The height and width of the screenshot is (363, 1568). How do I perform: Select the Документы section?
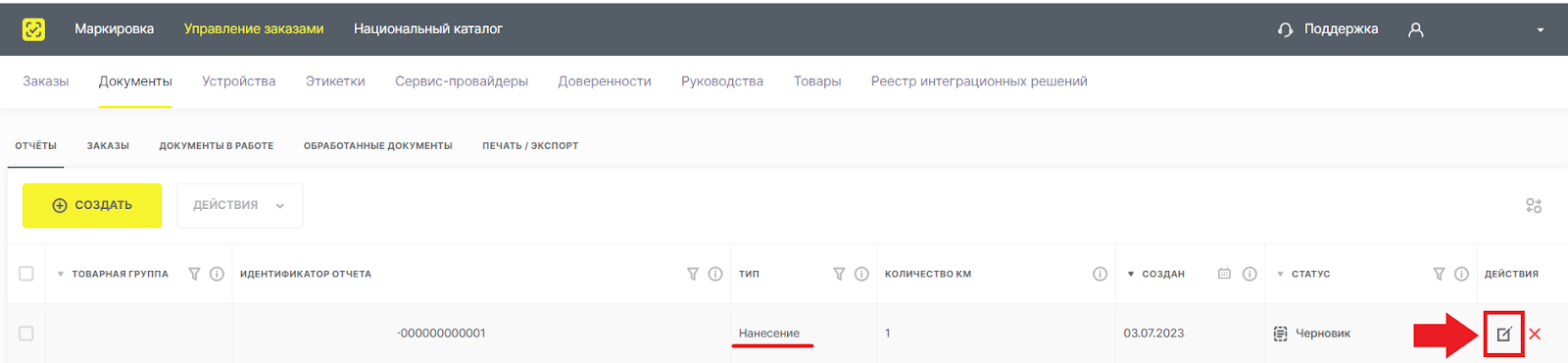click(x=135, y=81)
